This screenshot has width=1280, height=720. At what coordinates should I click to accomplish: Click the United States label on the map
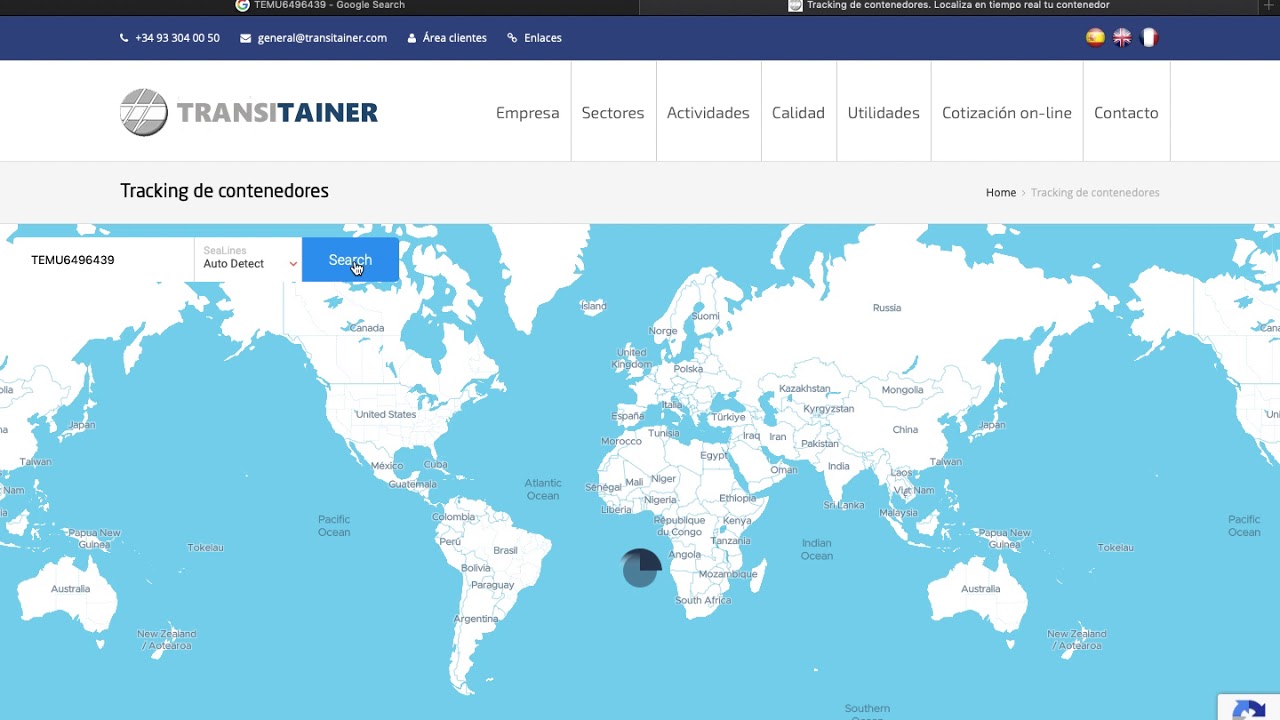[386, 415]
